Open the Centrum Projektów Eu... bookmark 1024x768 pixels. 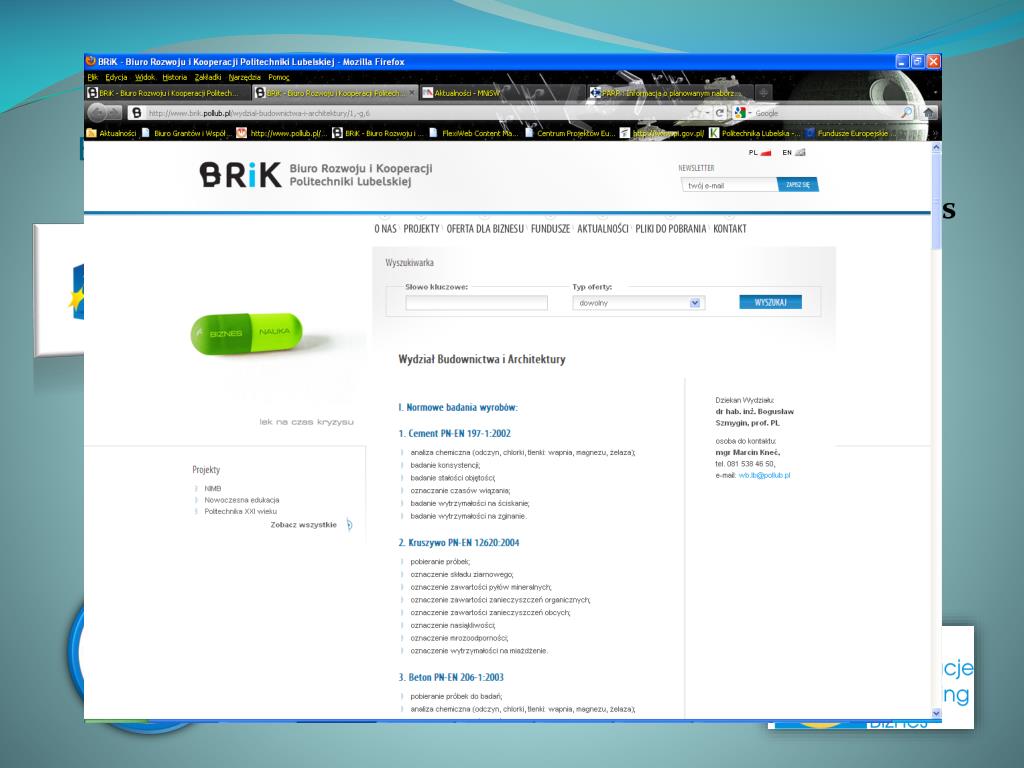[569, 133]
